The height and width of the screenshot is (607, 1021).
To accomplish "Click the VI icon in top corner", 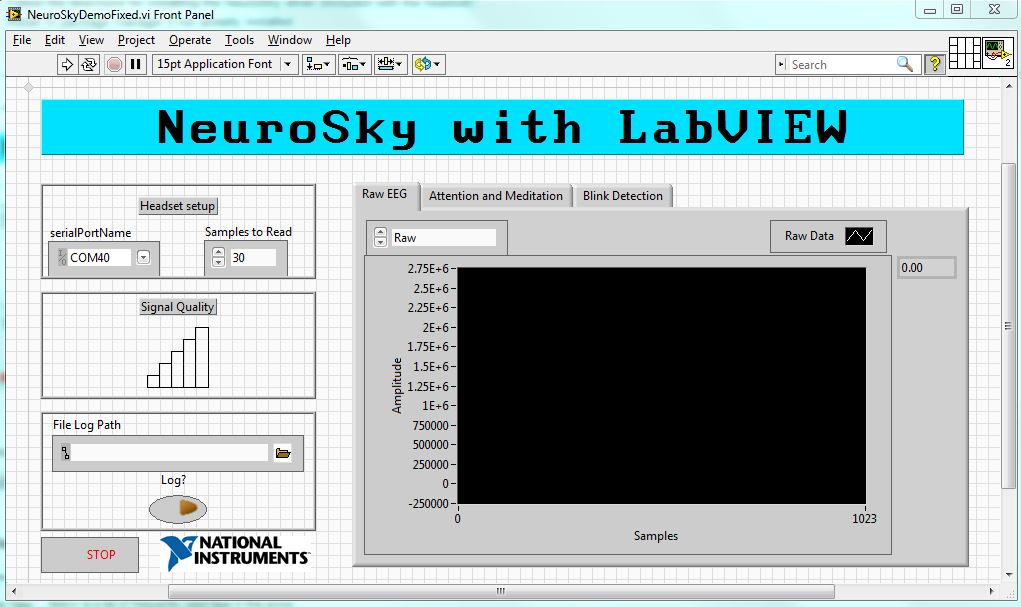I will (998, 53).
